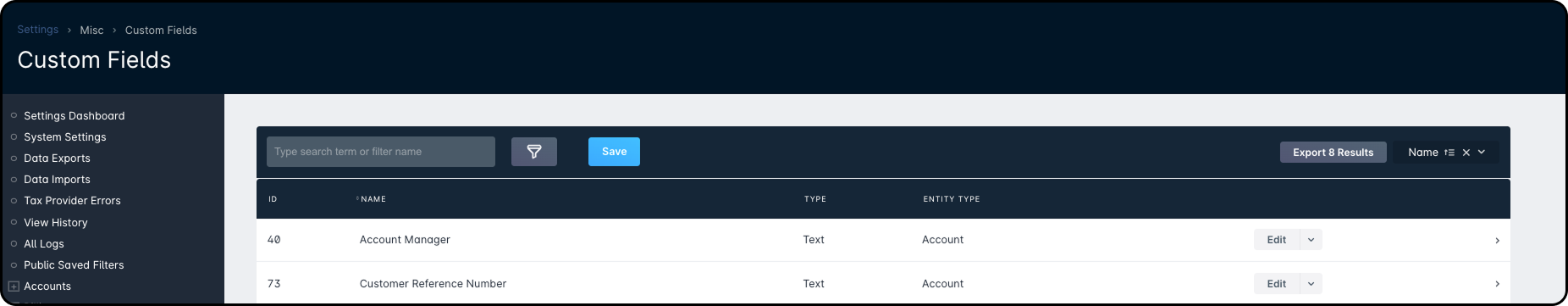
Task: Open the Edit dropdown for Customer Reference Number
Action: point(1311,284)
